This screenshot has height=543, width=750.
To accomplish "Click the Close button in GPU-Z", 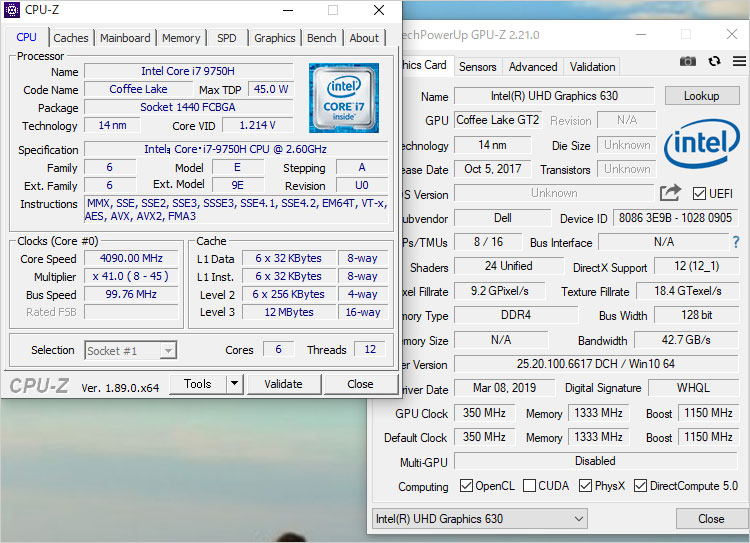I will tap(711, 519).
